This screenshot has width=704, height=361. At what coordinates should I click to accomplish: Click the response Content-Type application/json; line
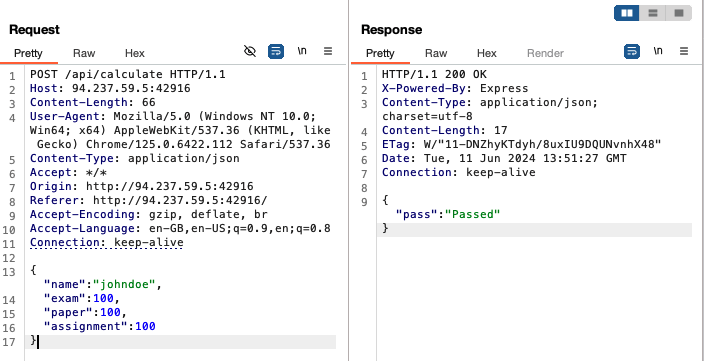point(490,102)
